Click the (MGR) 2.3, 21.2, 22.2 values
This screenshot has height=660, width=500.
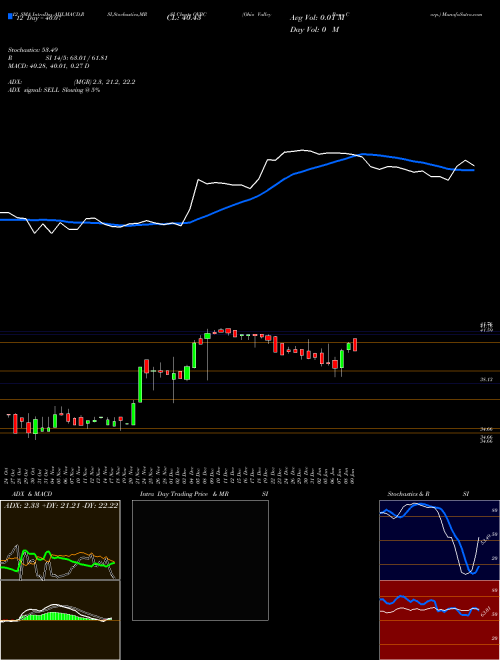click(104, 82)
